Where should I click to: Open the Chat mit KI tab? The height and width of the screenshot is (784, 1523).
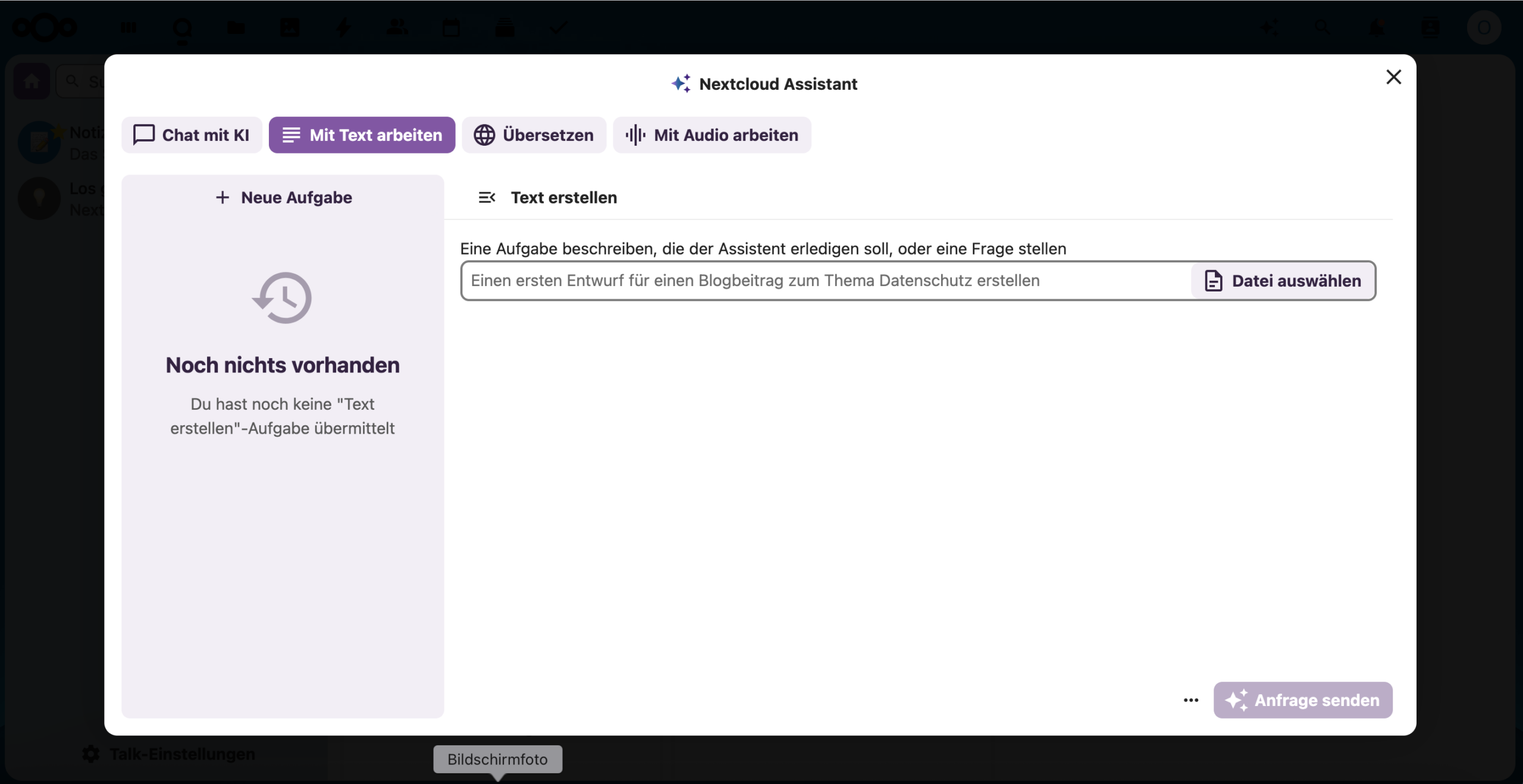pyautogui.click(x=192, y=135)
